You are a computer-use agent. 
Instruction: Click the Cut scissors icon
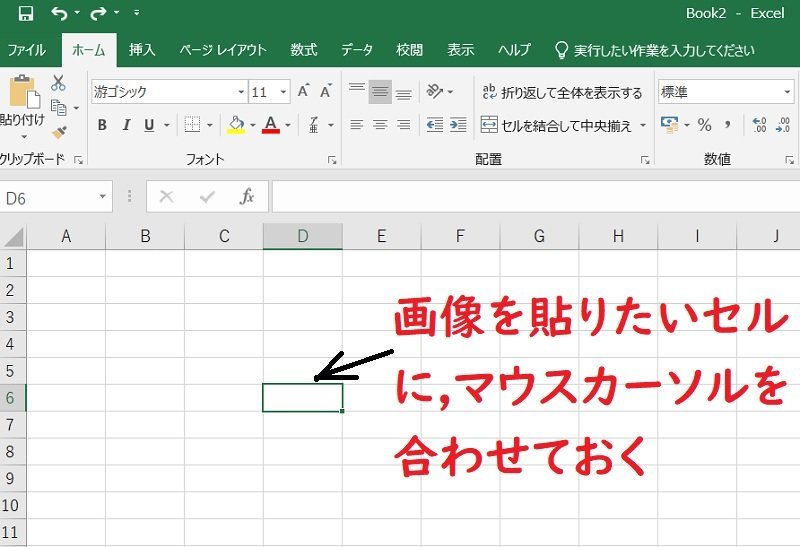click(58, 83)
